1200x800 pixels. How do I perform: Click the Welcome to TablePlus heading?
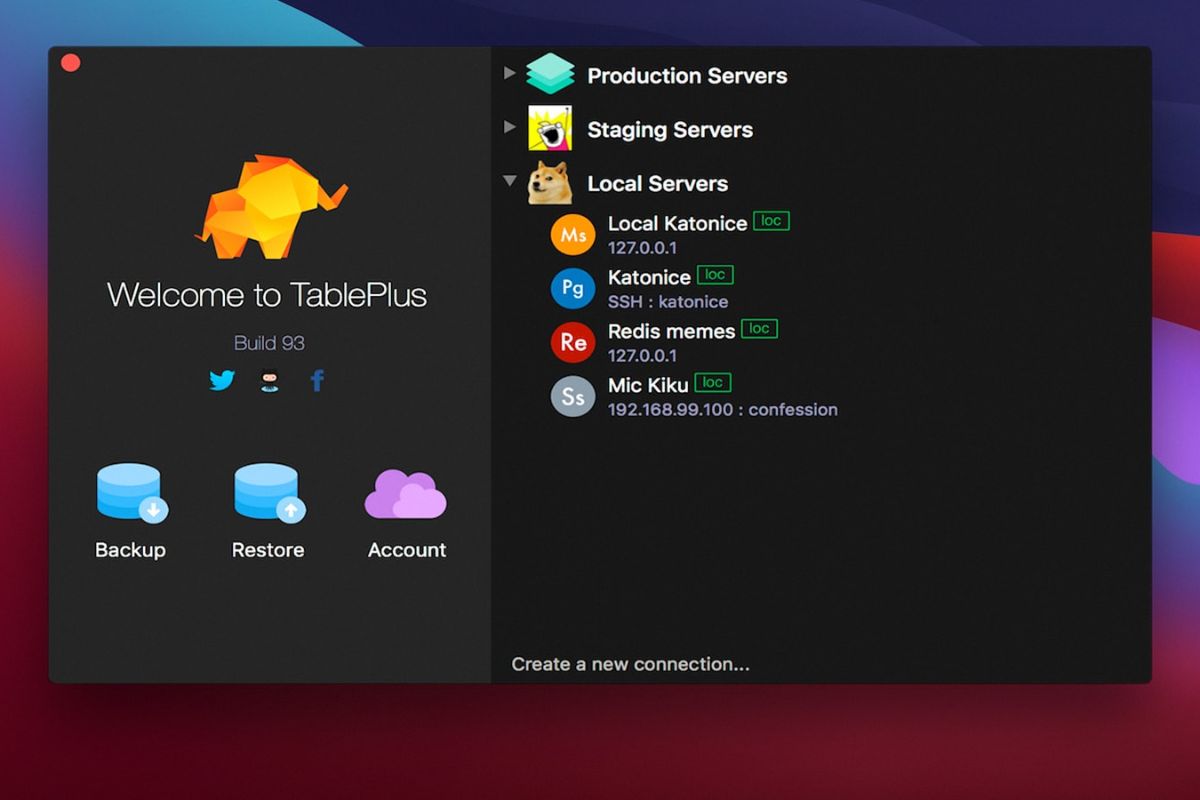tap(267, 295)
